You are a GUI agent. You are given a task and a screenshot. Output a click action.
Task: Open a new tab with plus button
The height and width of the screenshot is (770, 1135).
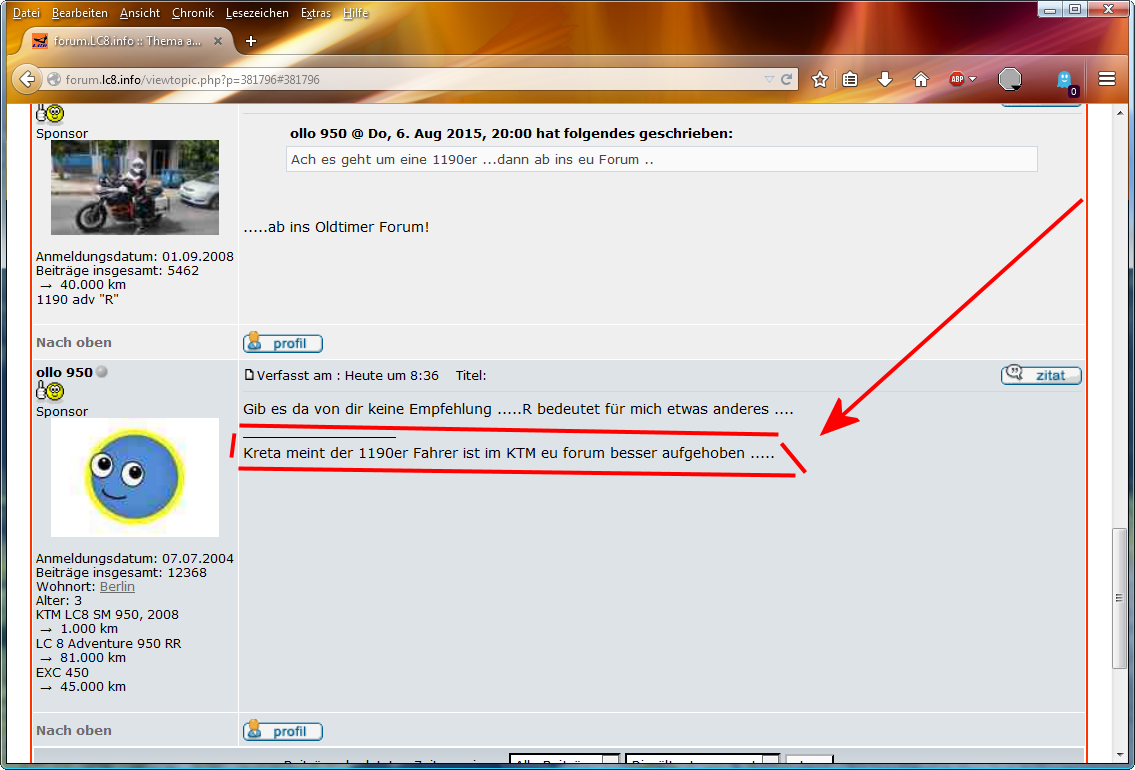251,41
